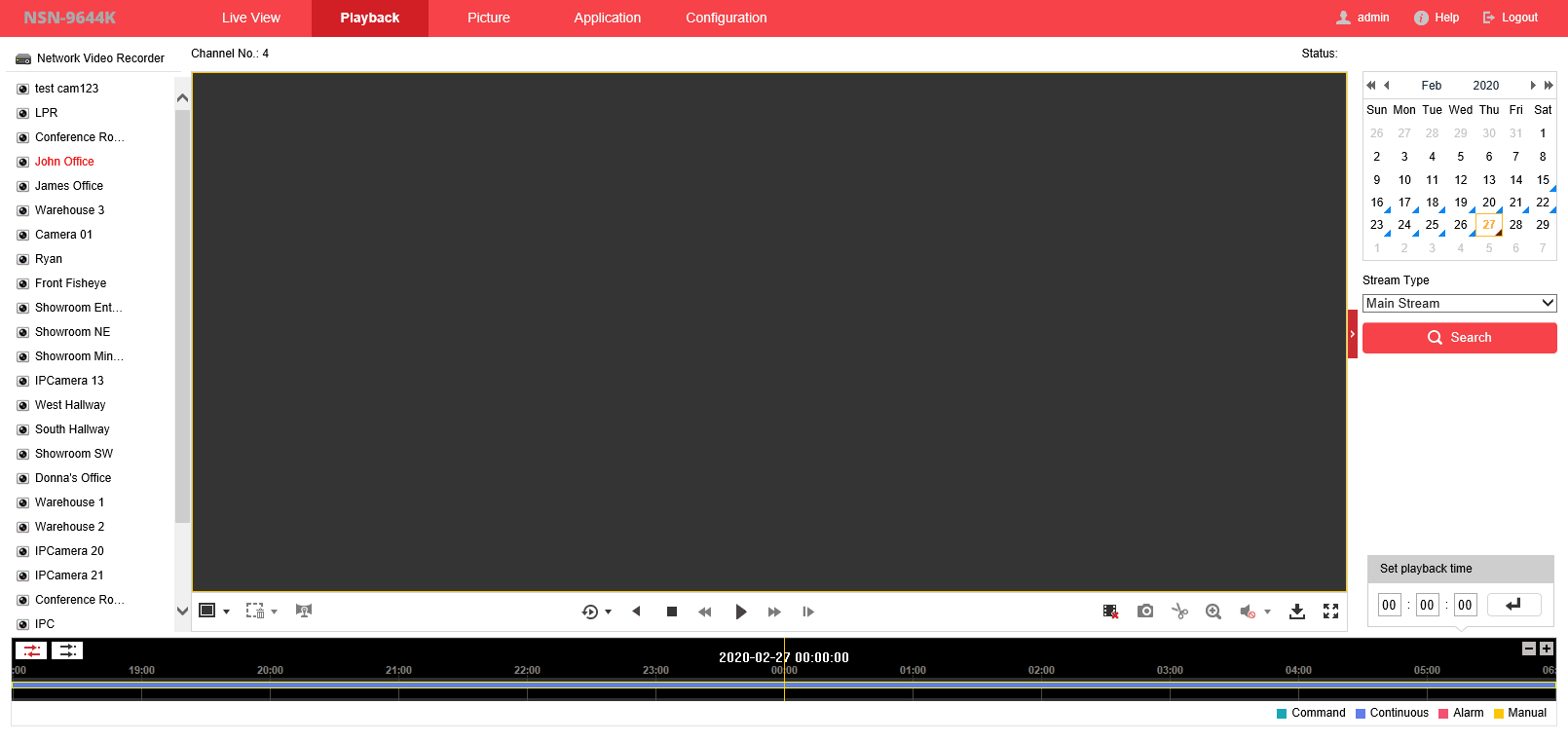Click the slow forward double-arrow button

pyautogui.click(x=705, y=612)
